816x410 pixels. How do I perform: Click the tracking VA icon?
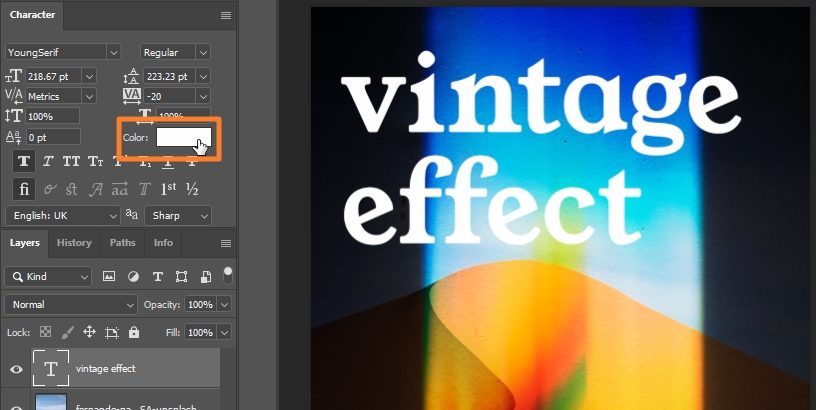[x=132, y=96]
